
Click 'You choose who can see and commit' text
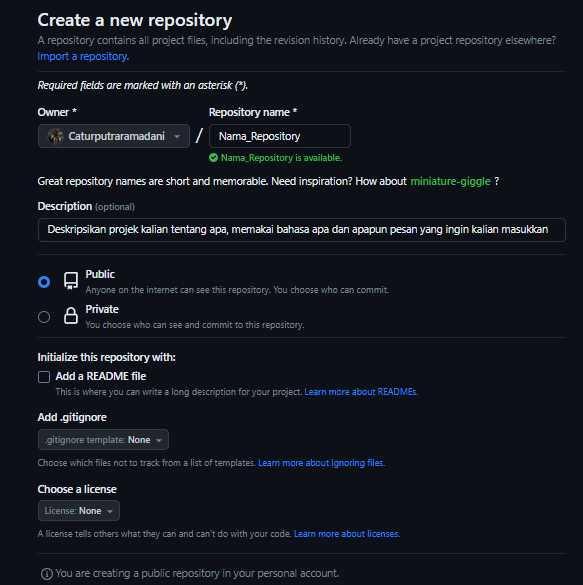coord(195,325)
